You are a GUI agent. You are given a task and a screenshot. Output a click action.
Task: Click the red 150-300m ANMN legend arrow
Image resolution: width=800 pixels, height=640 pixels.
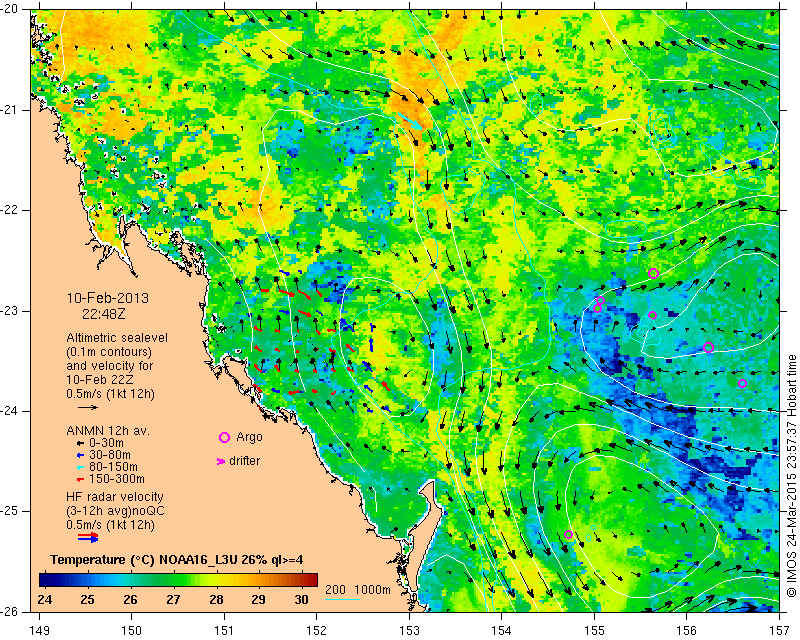pyautogui.click(x=79, y=479)
